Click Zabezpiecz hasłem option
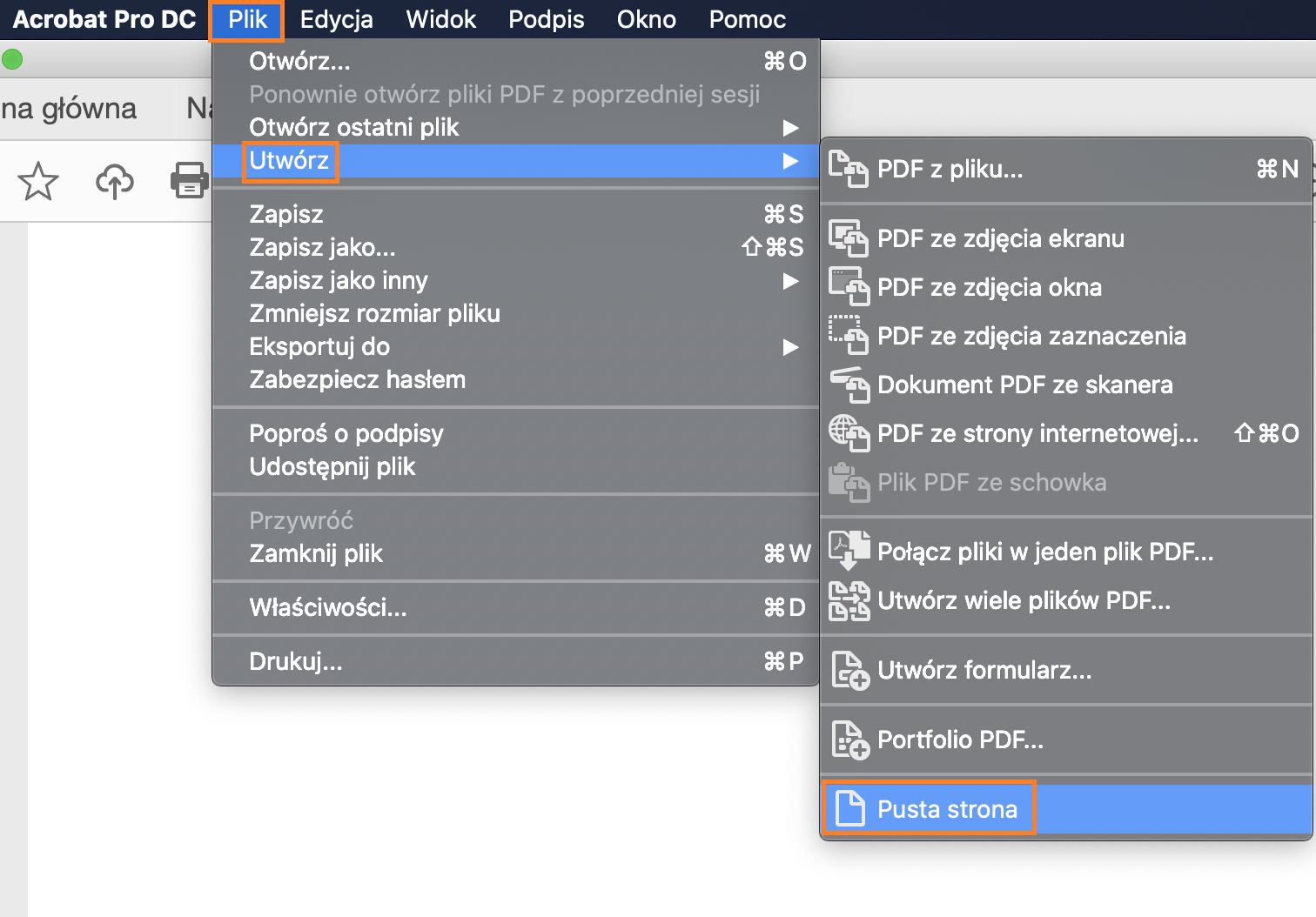 pyautogui.click(x=358, y=379)
